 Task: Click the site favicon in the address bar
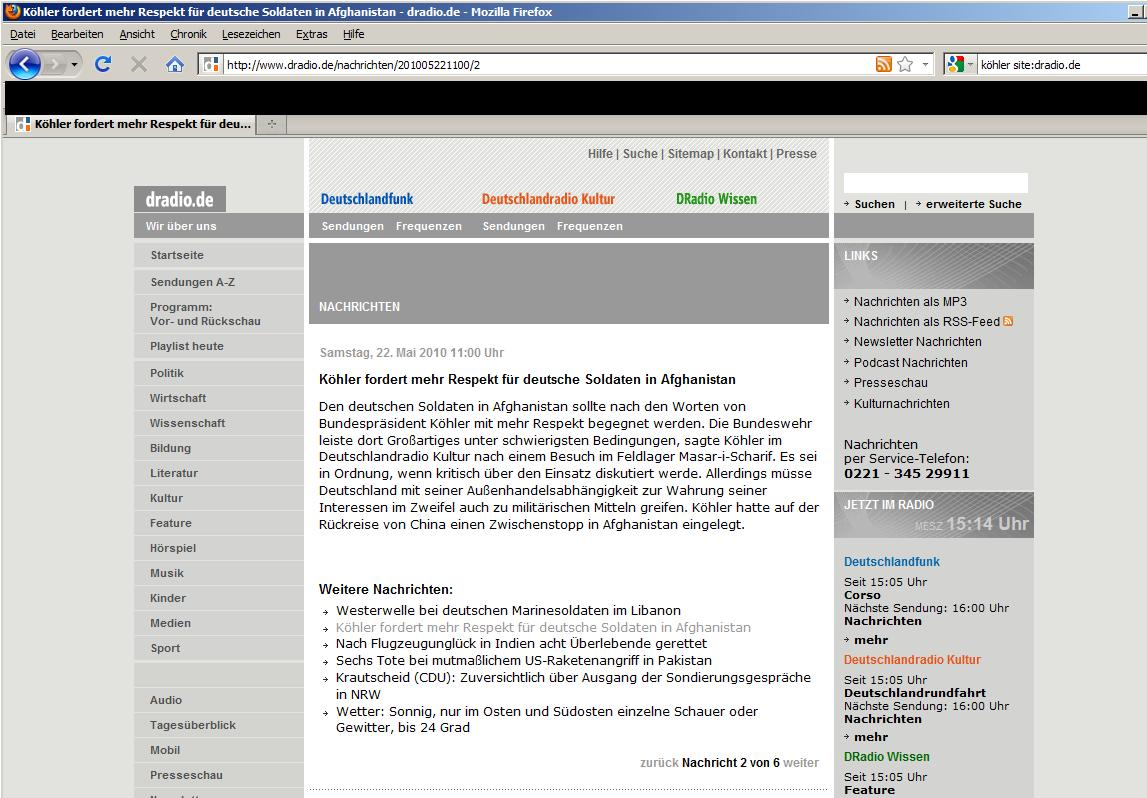(x=211, y=64)
